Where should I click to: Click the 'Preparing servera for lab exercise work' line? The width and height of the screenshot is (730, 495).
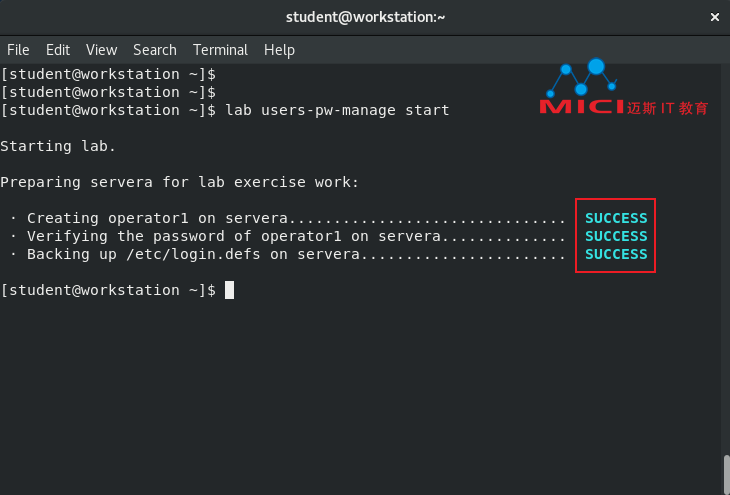tap(180, 182)
